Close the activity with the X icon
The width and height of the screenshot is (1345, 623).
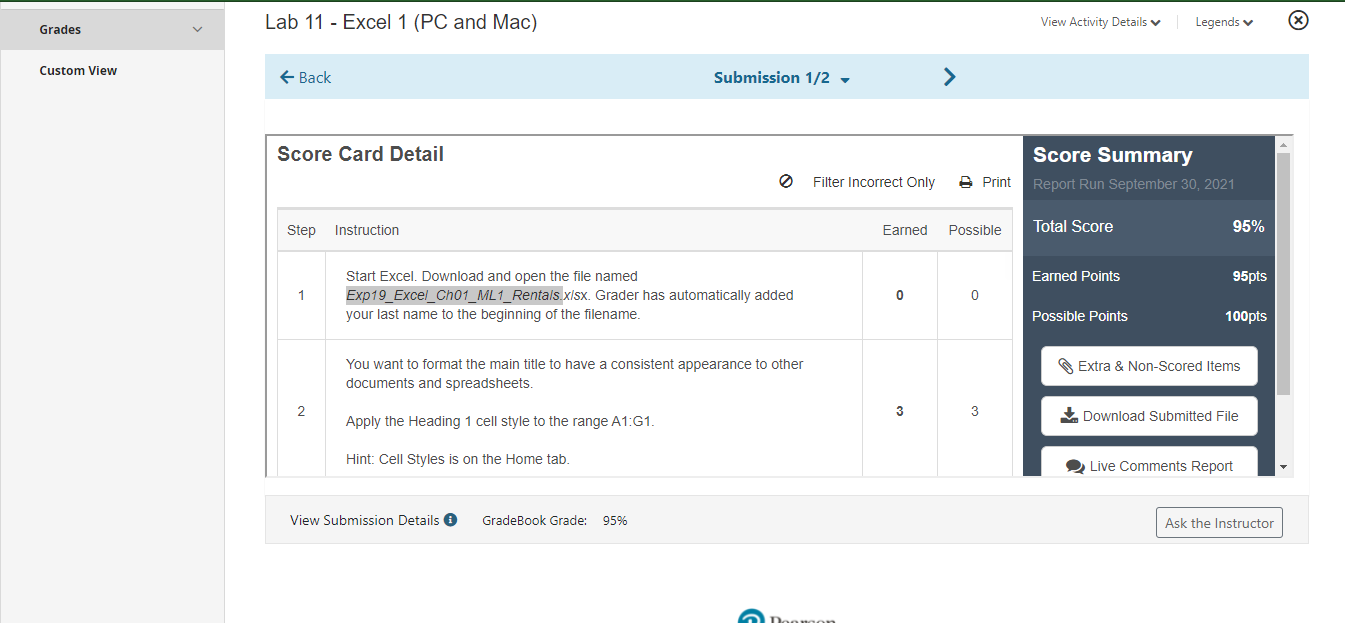coord(1298,20)
